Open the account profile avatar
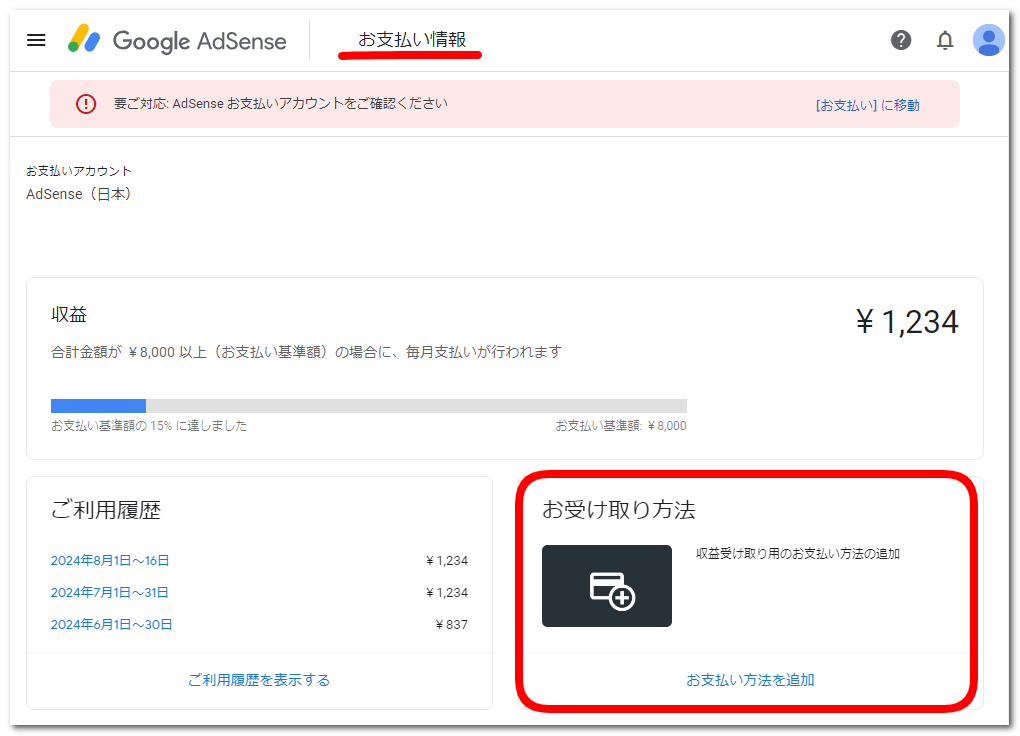This screenshot has height=736, width=1020. click(x=988, y=40)
